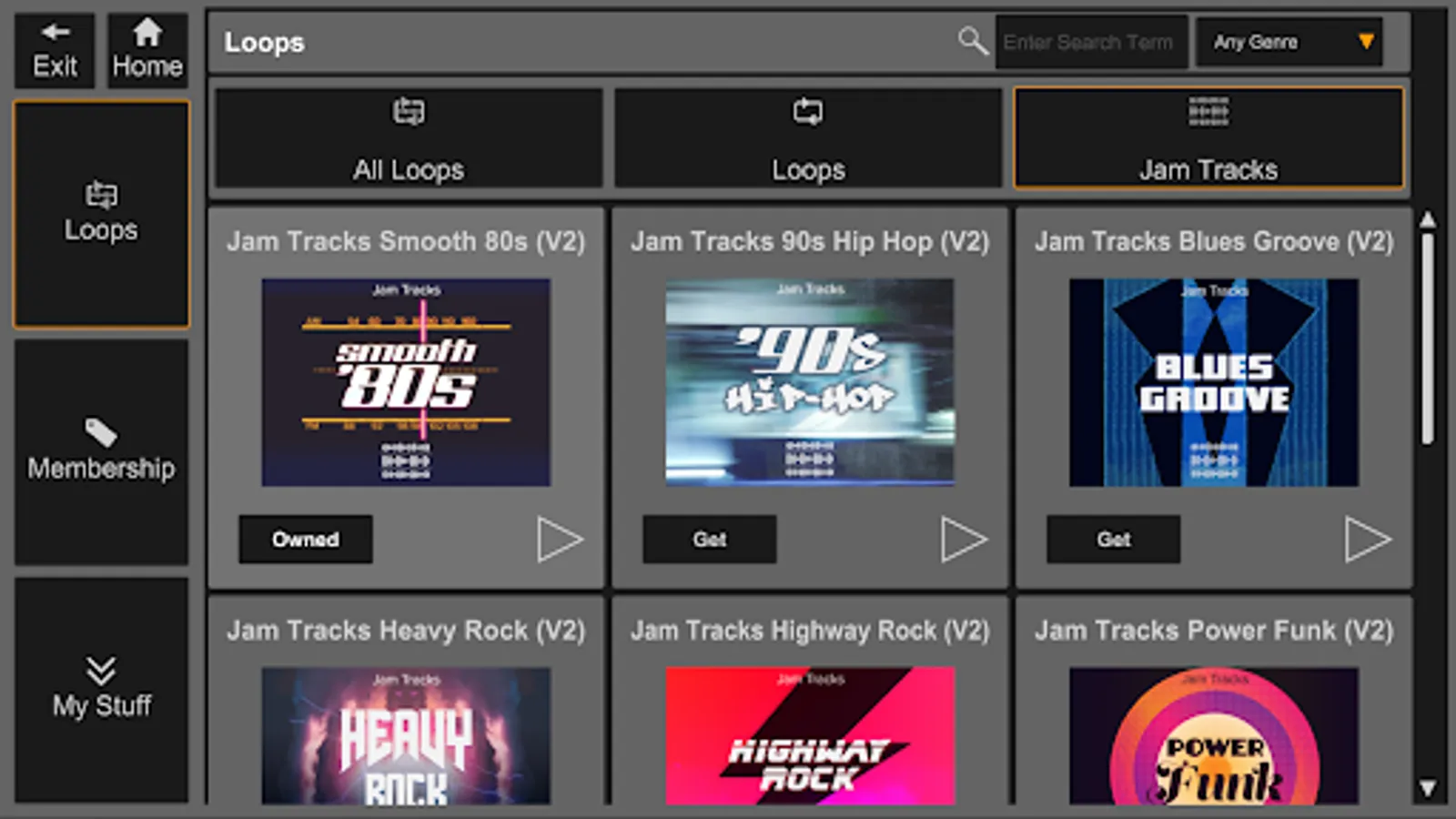Click the Enter Search Term field
1456x819 pixels.
tap(1091, 42)
